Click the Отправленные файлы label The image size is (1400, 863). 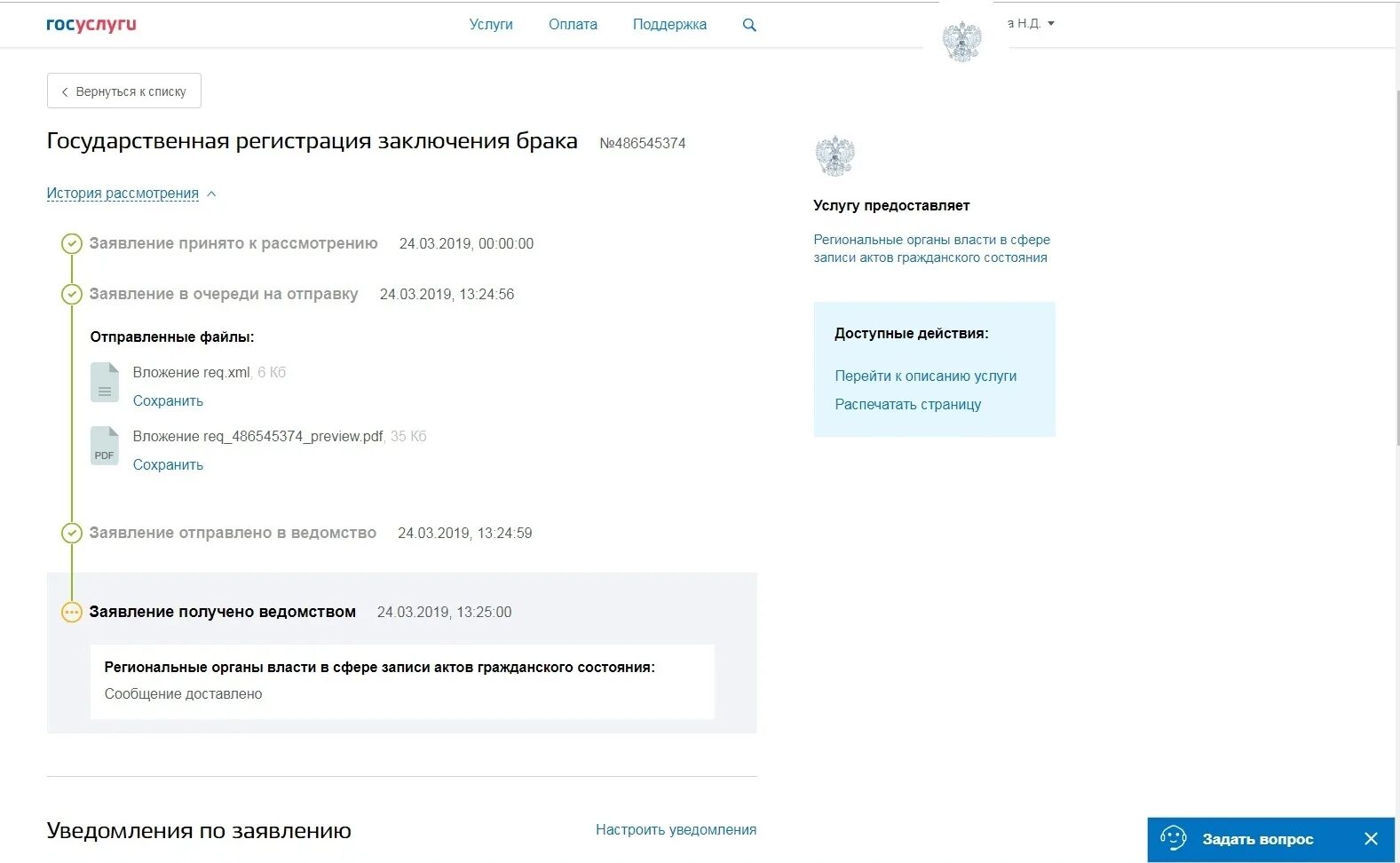(x=172, y=337)
